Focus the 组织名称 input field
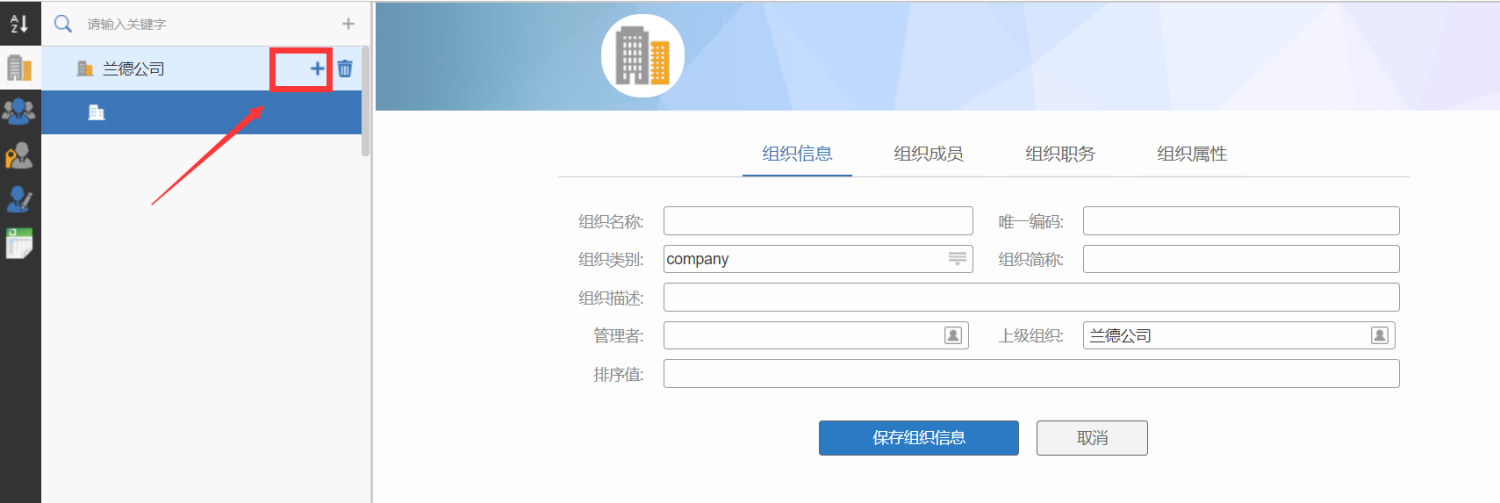Screen dimensions: 1500x503 pyautogui.click(x=818, y=221)
